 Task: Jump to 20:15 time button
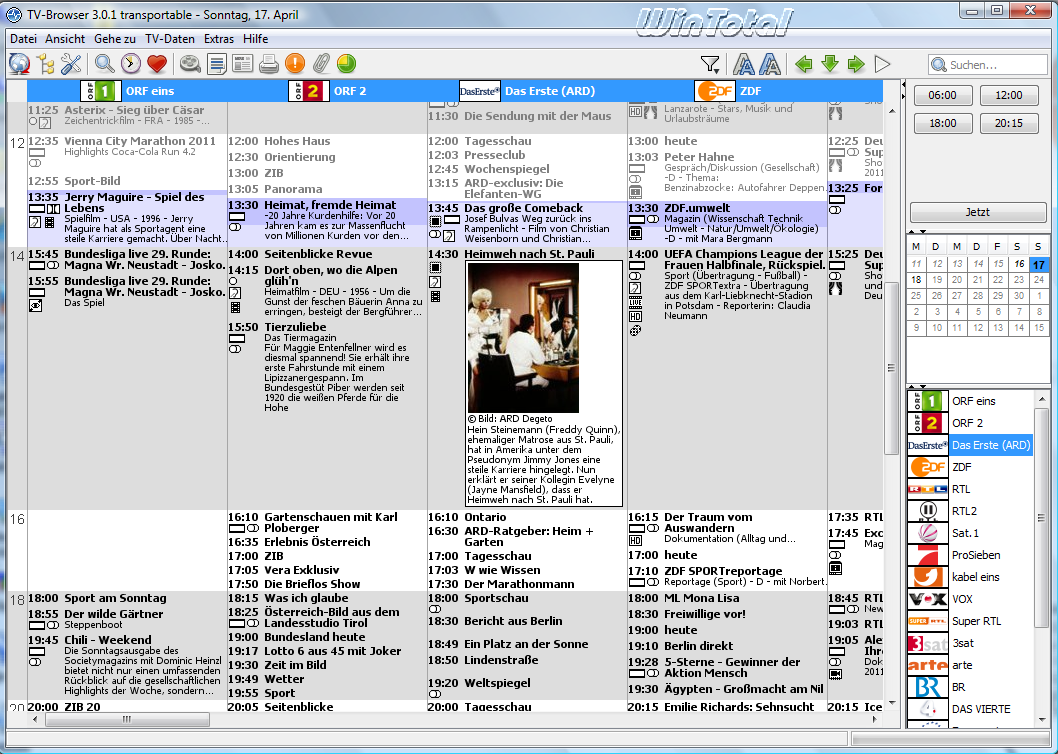point(1009,123)
